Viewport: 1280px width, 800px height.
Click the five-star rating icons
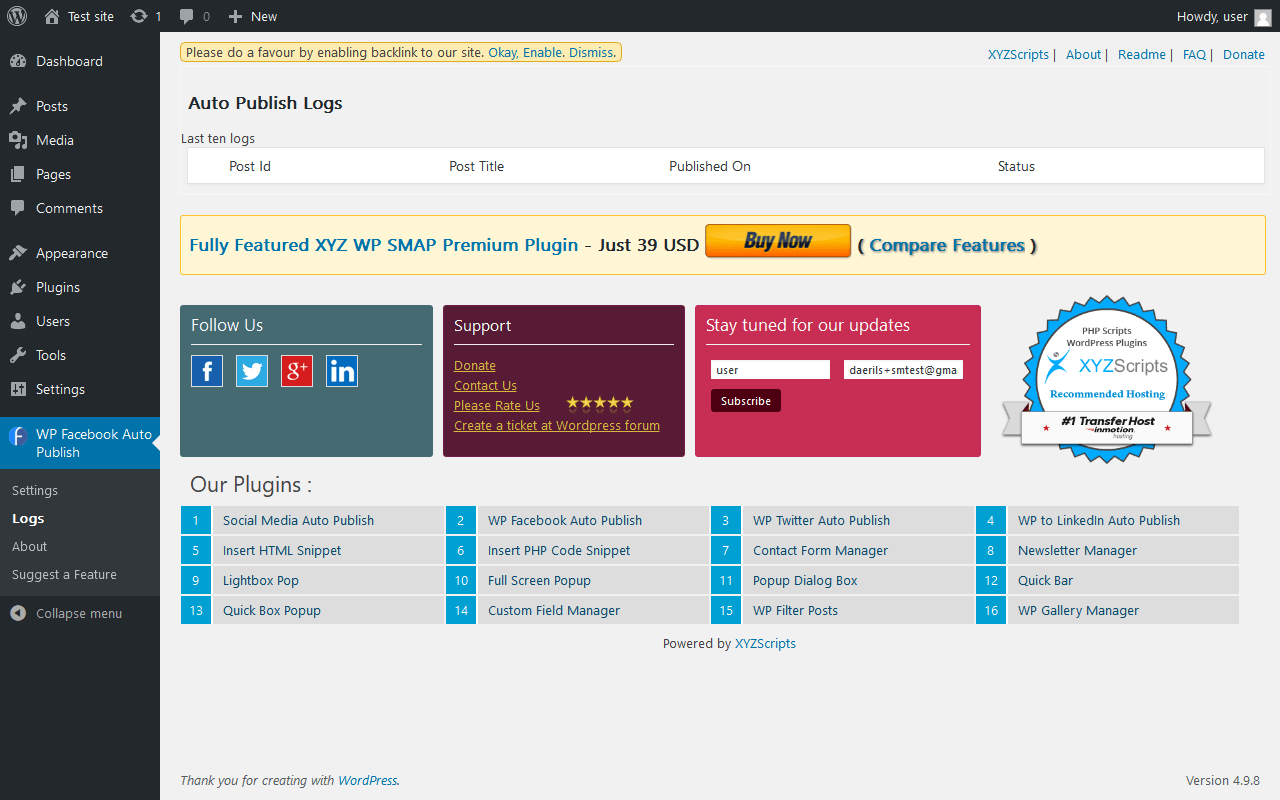[x=600, y=403]
